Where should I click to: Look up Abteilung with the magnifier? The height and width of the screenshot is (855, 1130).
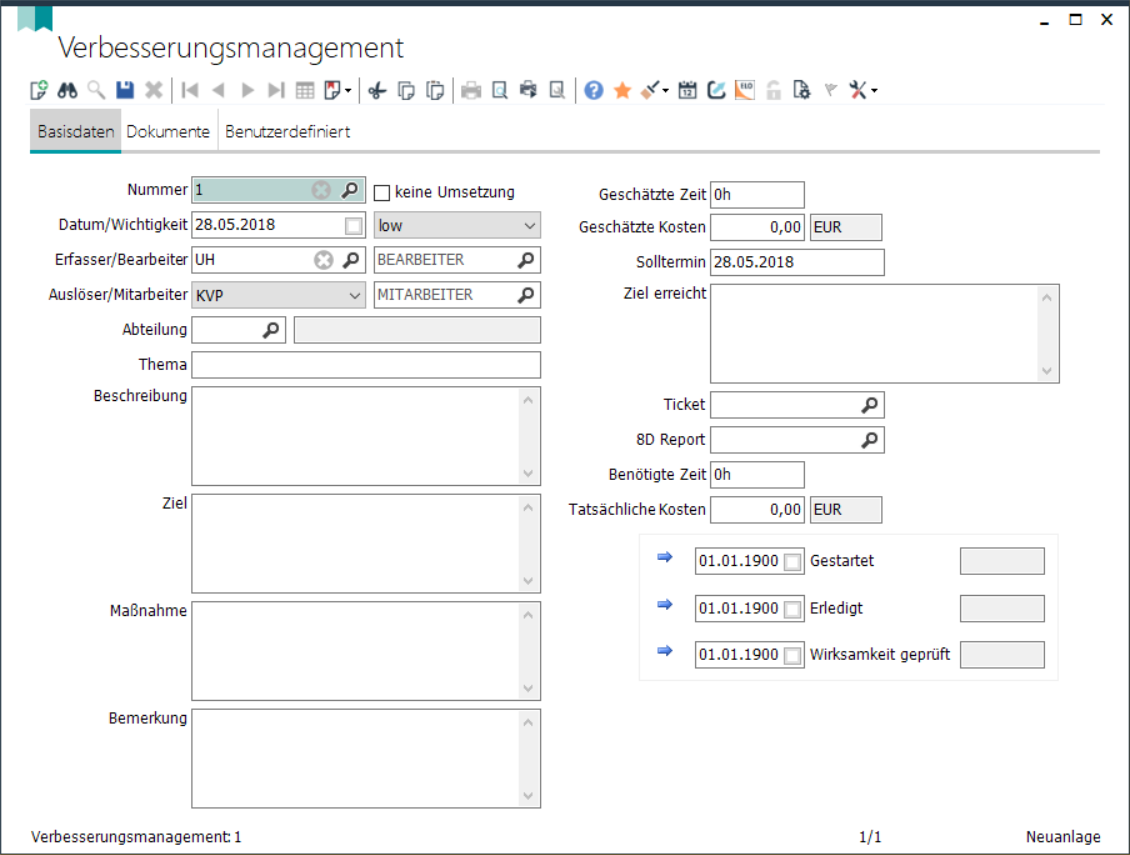[x=271, y=330]
